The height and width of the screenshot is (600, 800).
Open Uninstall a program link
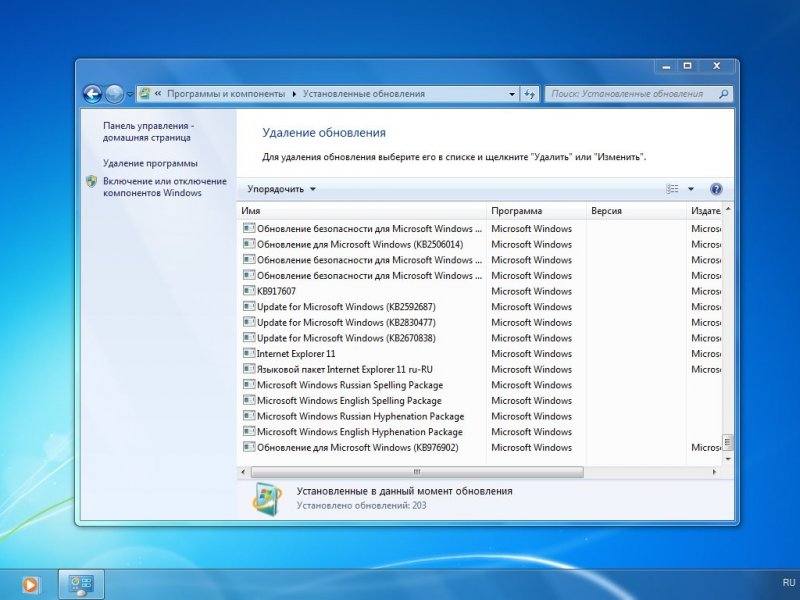[x=150, y=163]
